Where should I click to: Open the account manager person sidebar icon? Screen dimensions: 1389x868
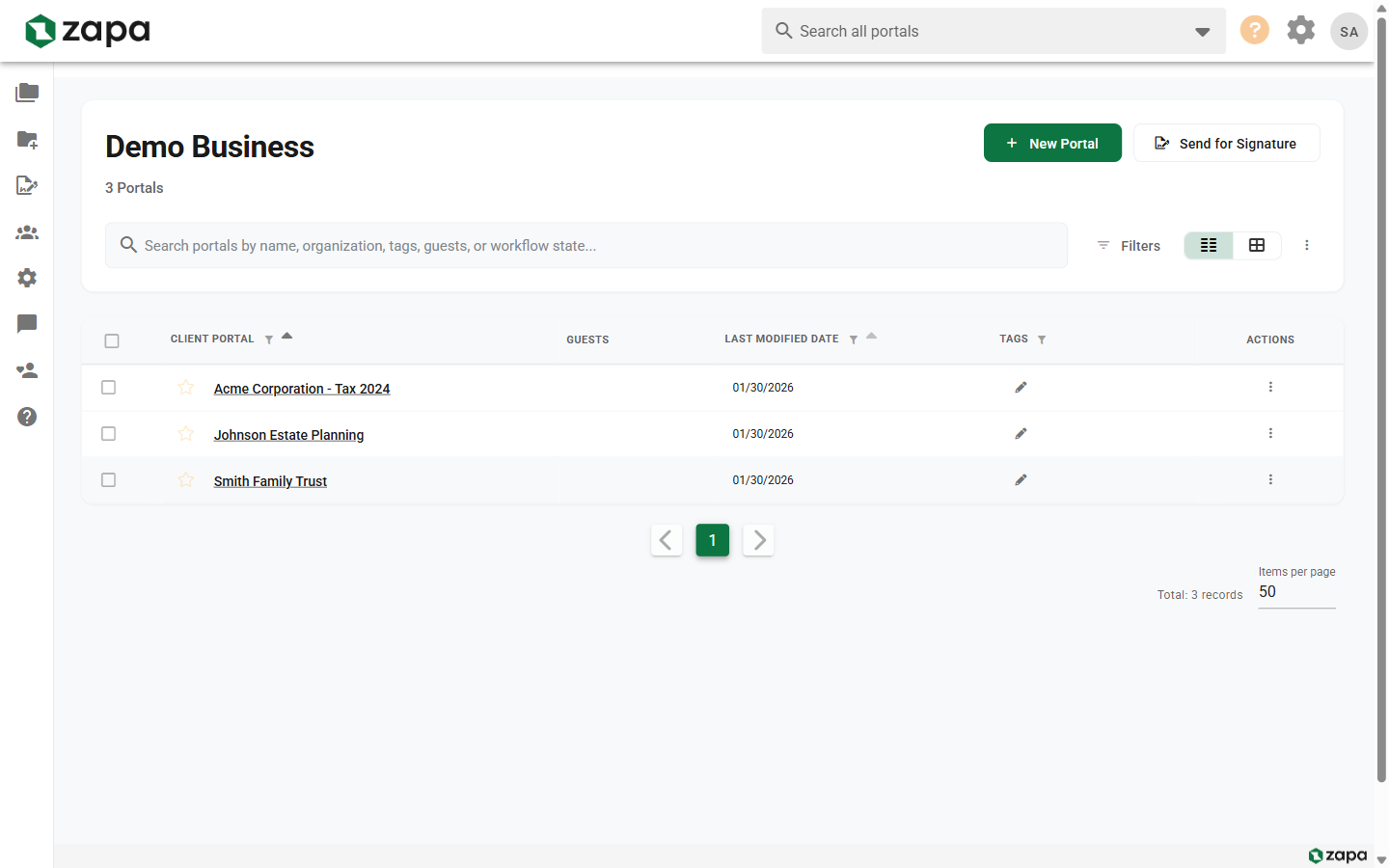[27, 370]
